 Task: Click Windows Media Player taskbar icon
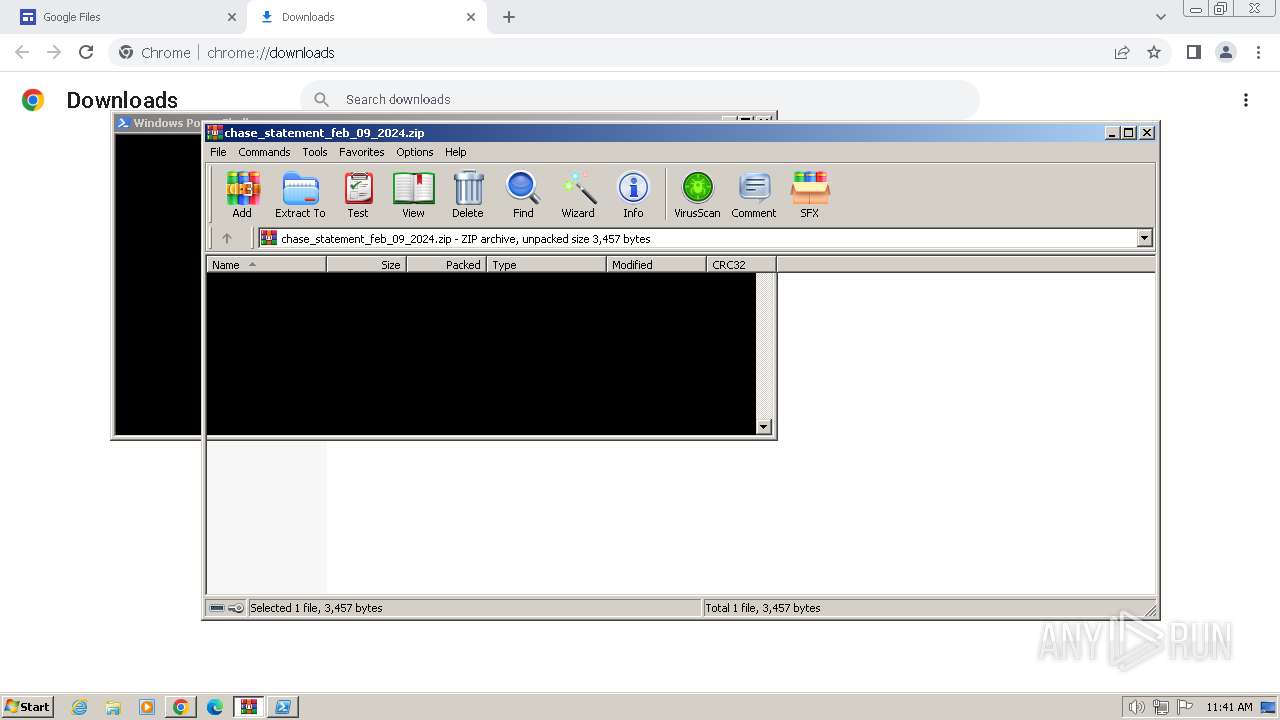pos(147,707)
